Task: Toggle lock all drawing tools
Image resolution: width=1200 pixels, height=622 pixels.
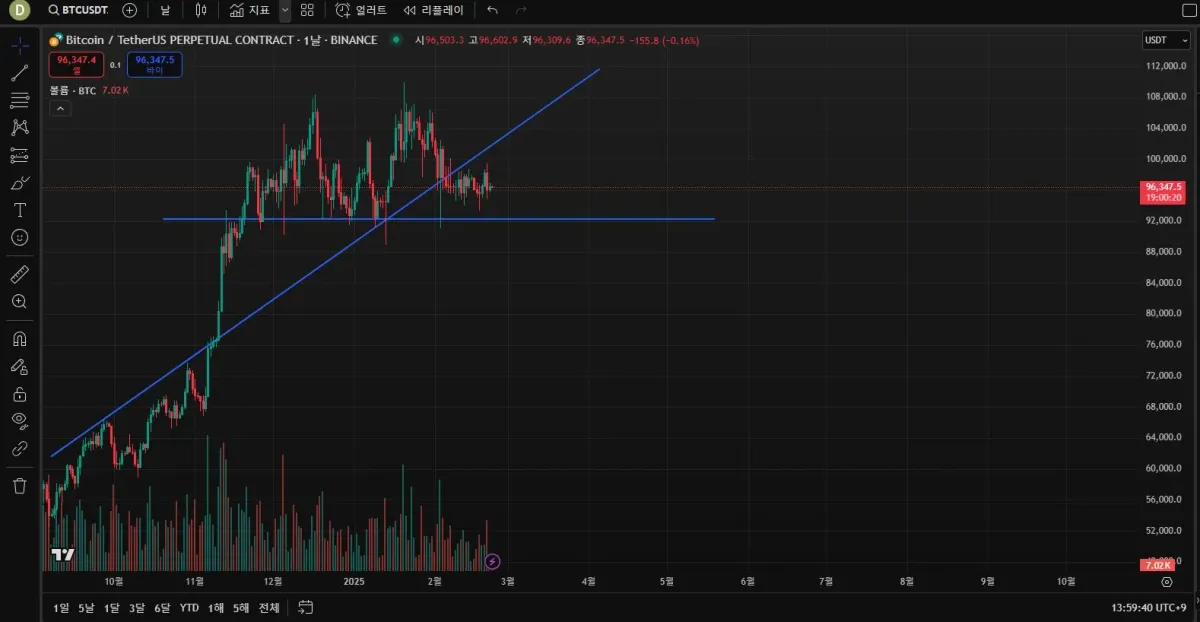Action: (x=19, y=394)
